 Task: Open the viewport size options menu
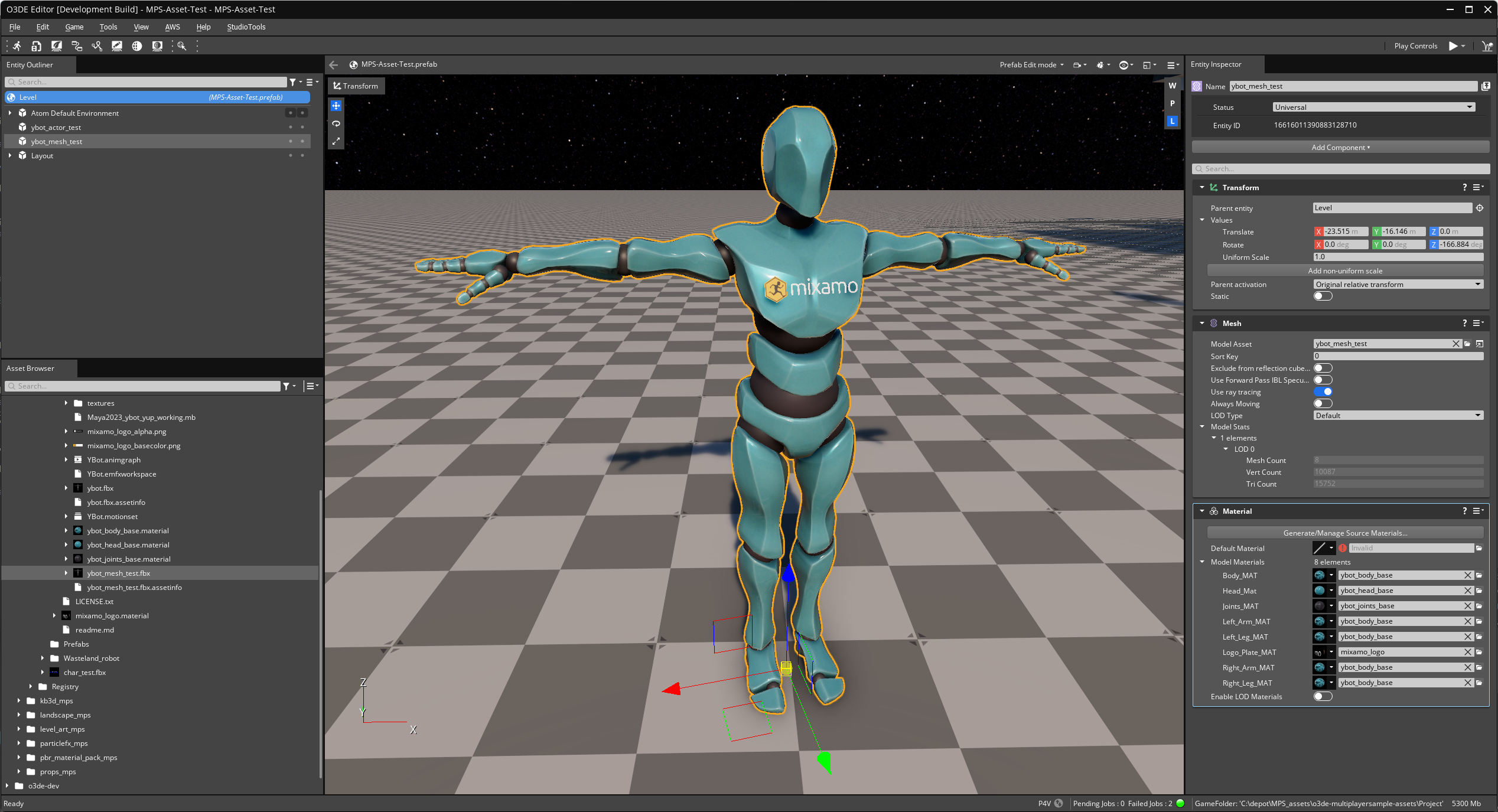[1149, 65]
